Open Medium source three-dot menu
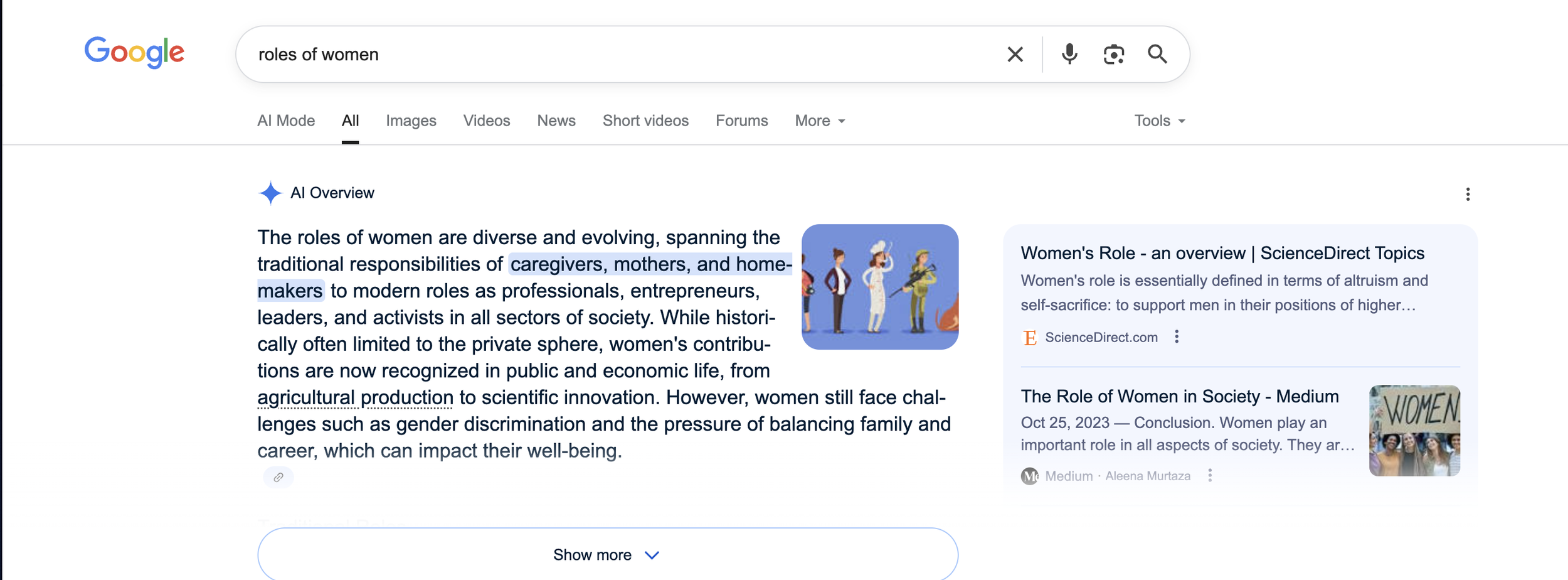Screen dimensions: 1568x580 1210,476
